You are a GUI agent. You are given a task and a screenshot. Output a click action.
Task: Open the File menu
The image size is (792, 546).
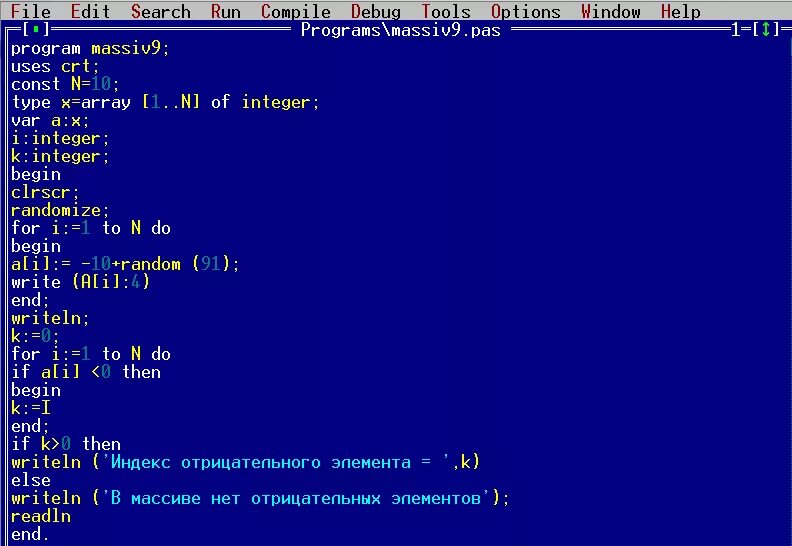tap(30, 11)
